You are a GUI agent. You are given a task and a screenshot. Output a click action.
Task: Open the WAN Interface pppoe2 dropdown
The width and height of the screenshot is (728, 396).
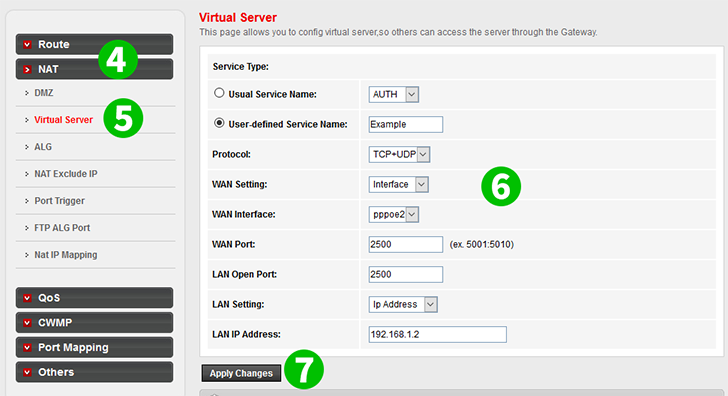click(394, 214)
